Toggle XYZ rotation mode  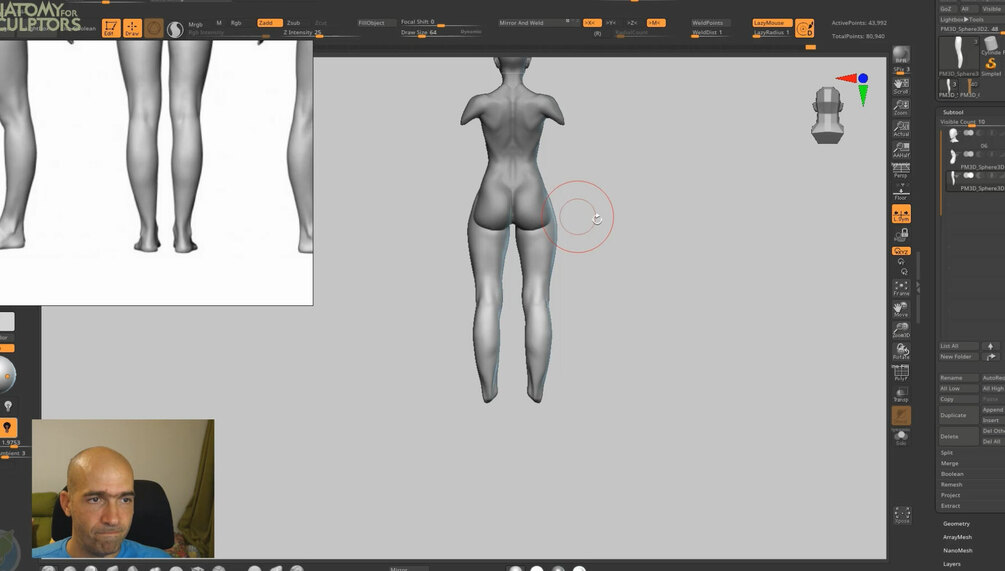pyautogui.click(x=901, y=251)
